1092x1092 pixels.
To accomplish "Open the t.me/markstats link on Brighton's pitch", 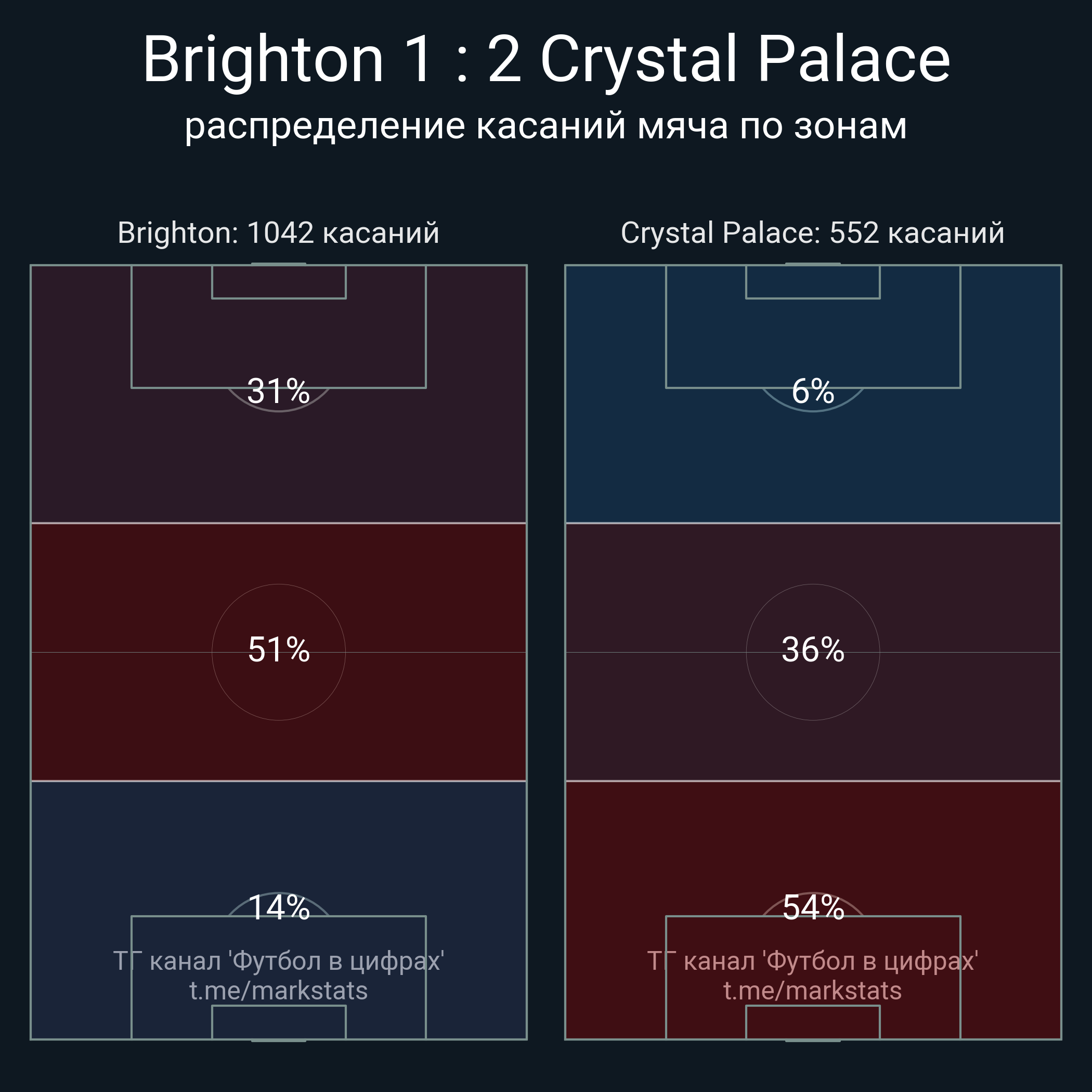I will pyautogui.click(x=278, y=991).
